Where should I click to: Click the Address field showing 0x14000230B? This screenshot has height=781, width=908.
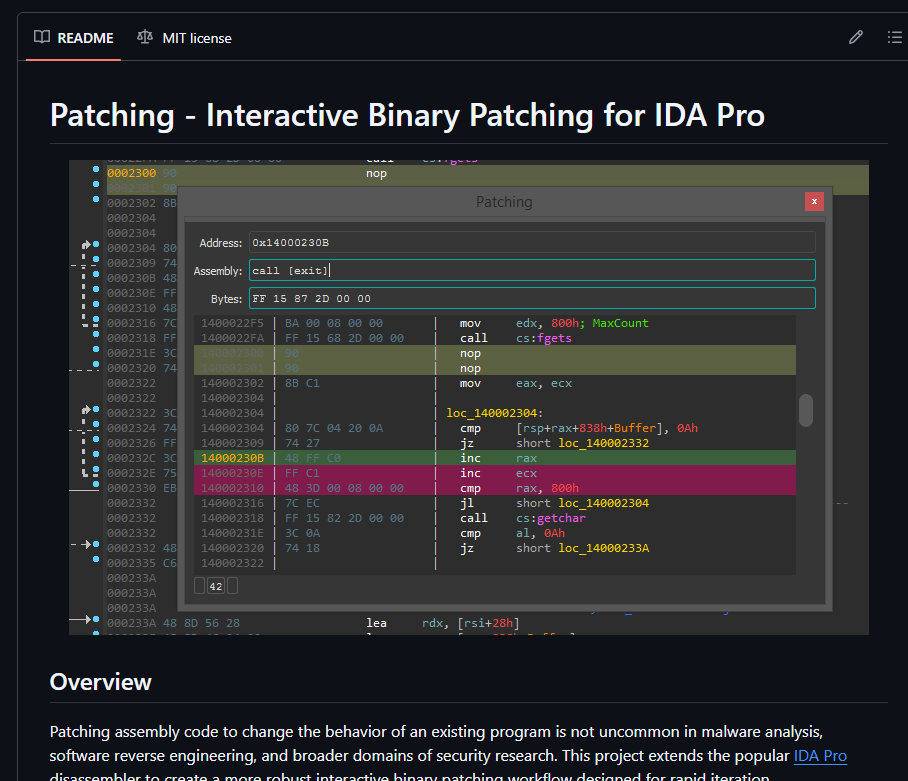[x=532, y=243]
